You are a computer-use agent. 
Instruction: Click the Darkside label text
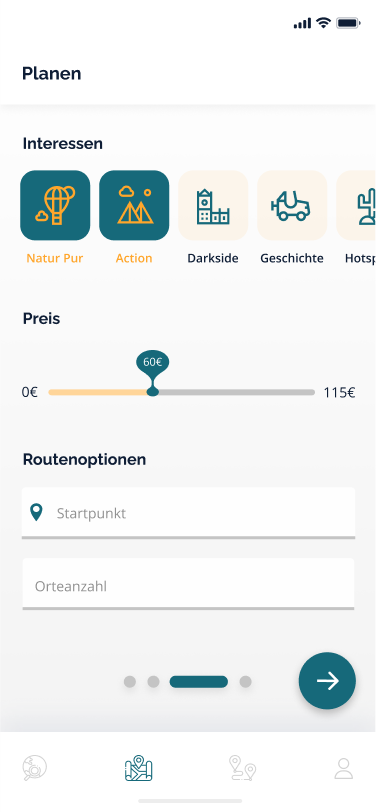(213, 258)
